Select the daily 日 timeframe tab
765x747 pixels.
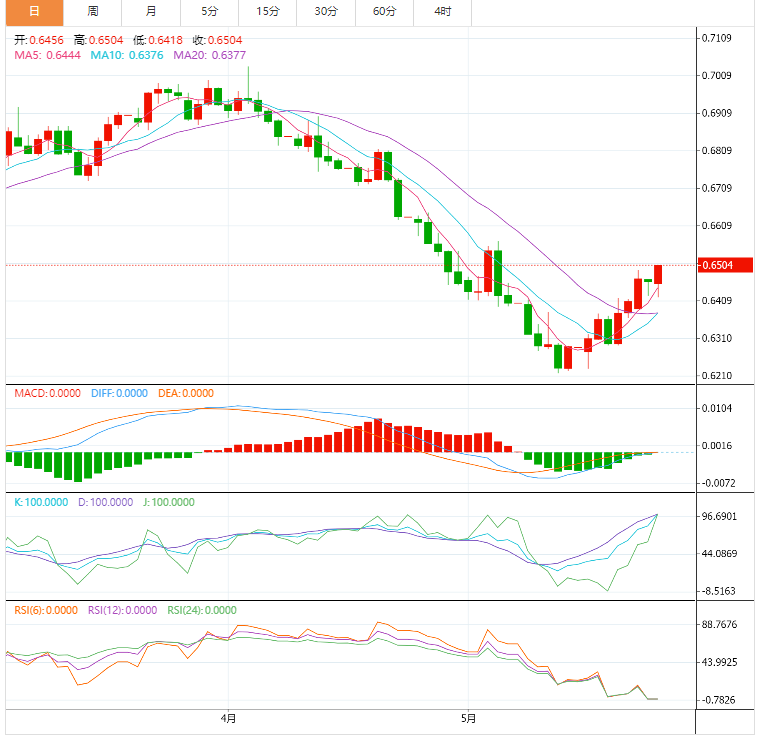(34, 12)
